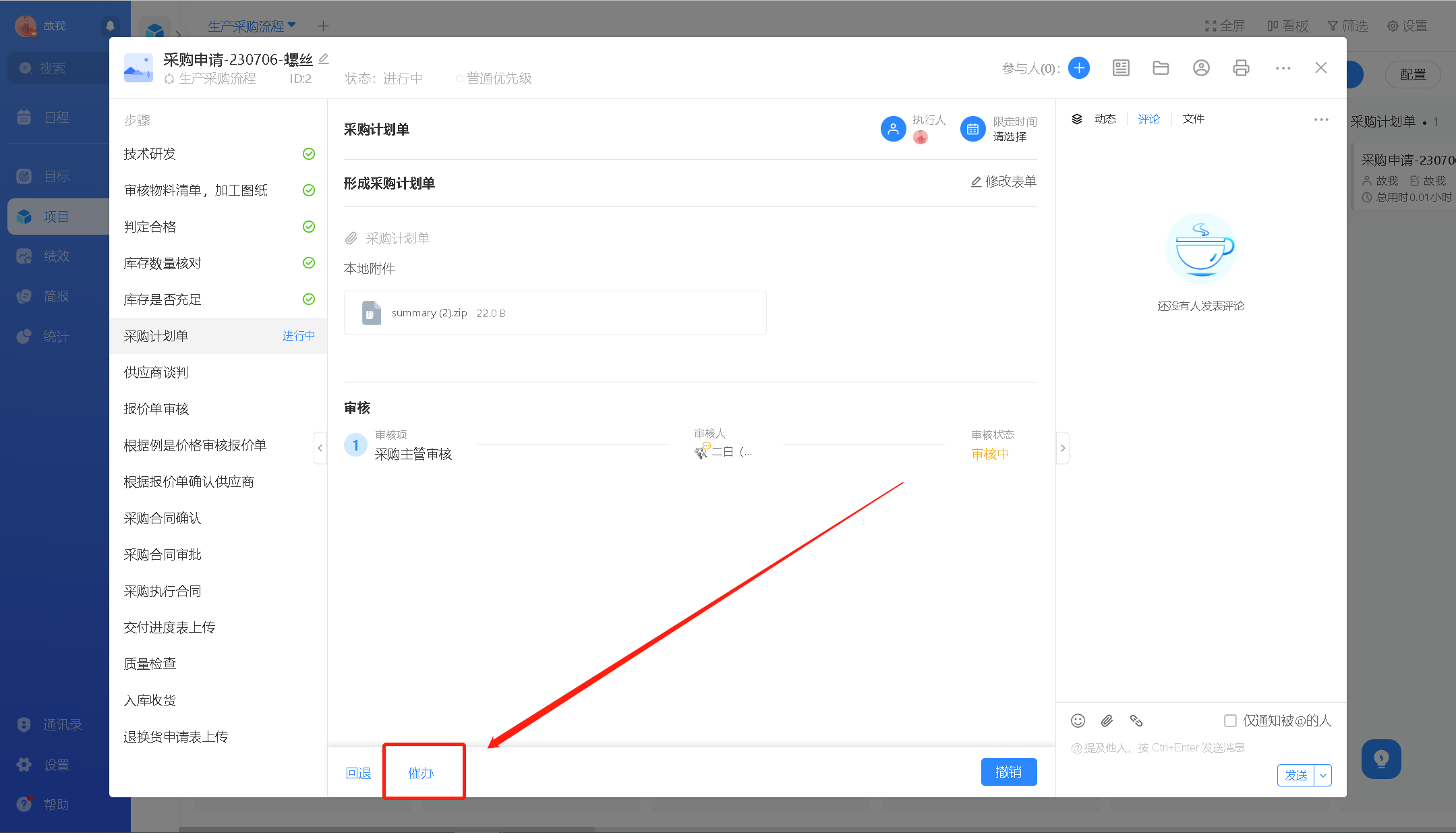Open the send button dropdown arrow
This screenshot has width=1456, height=833.
[x=1323, y=775]
